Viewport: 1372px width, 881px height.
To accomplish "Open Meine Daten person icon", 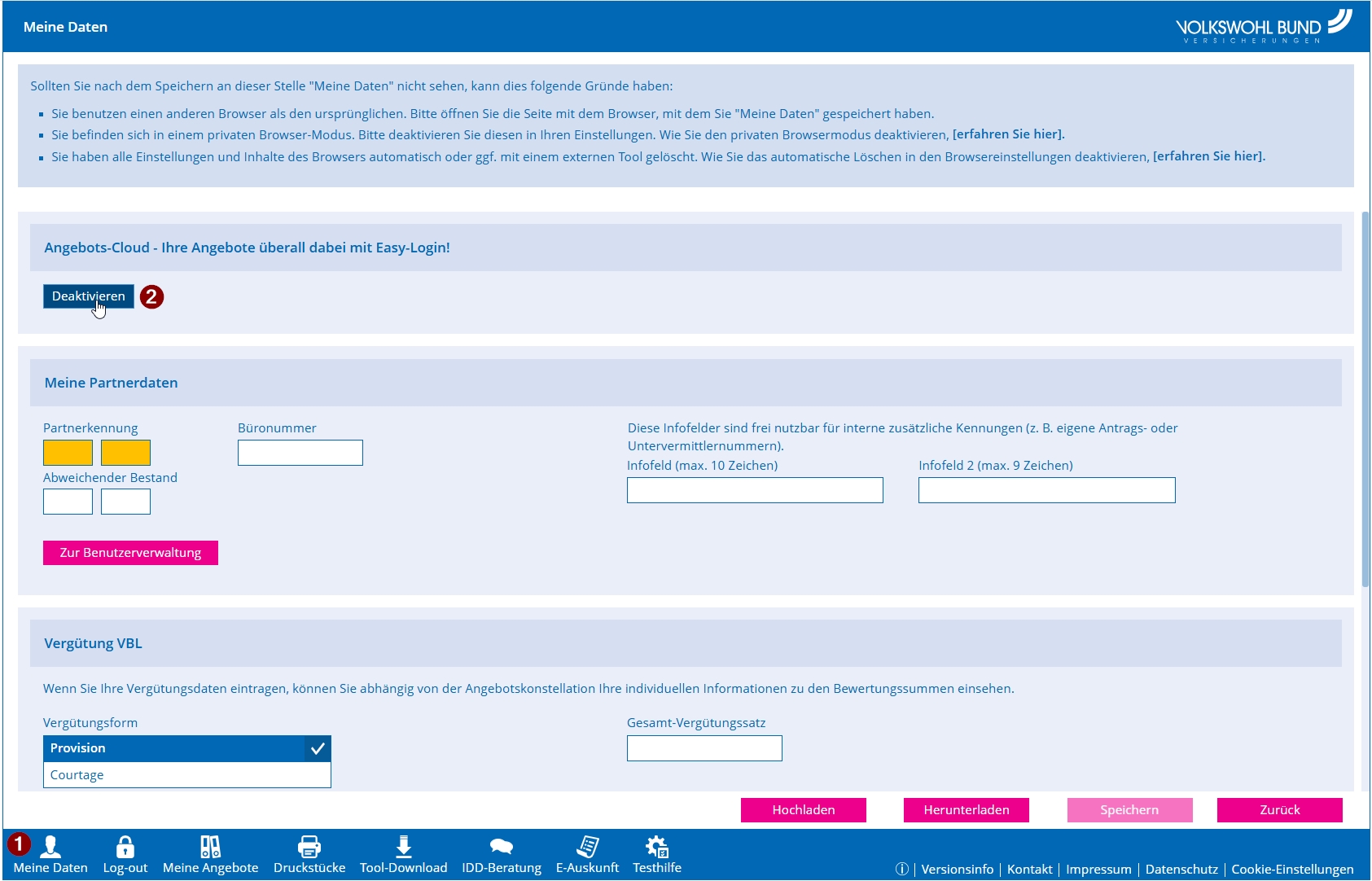I will 50,847.
